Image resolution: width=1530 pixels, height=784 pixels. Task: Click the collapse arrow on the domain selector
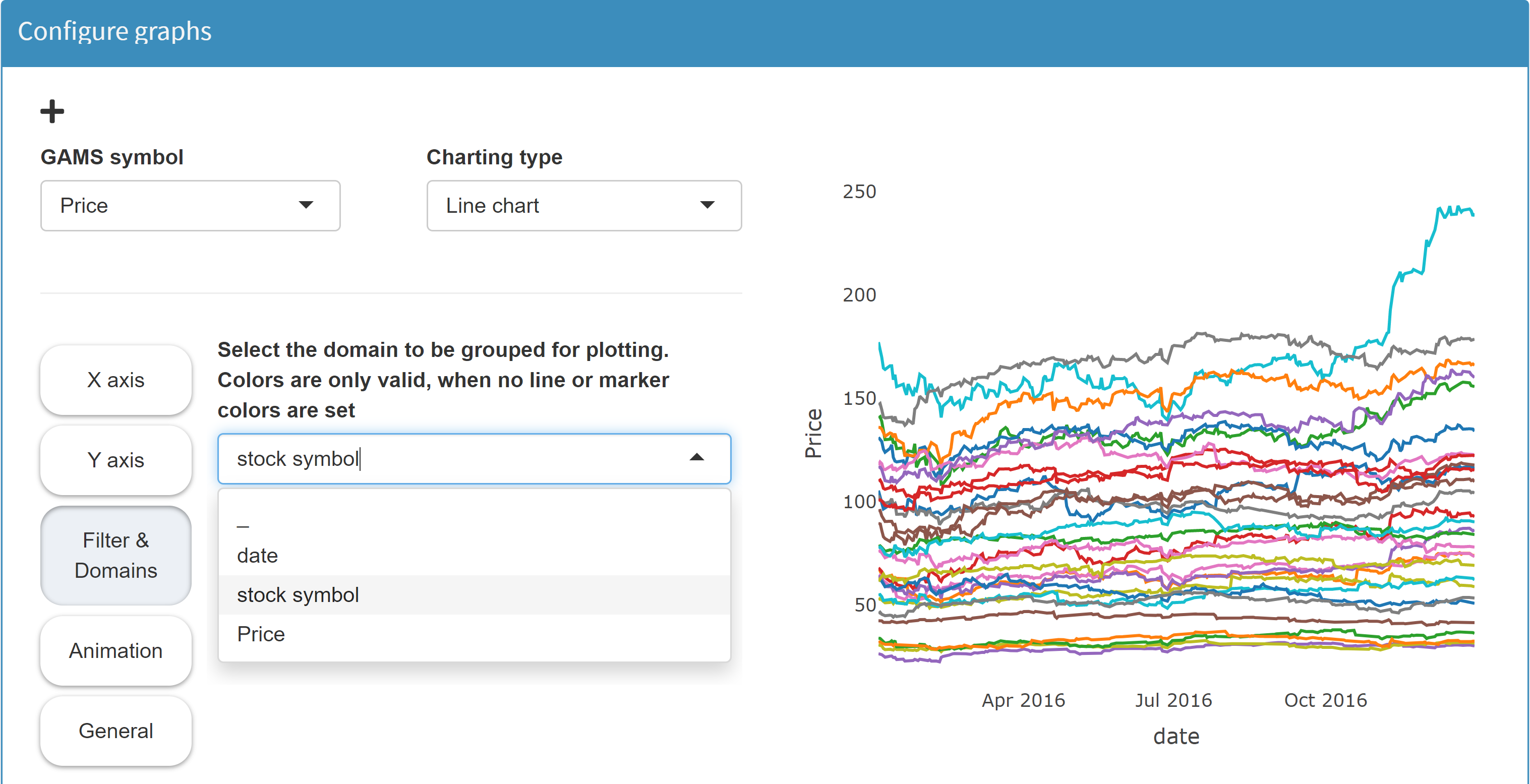697,458
